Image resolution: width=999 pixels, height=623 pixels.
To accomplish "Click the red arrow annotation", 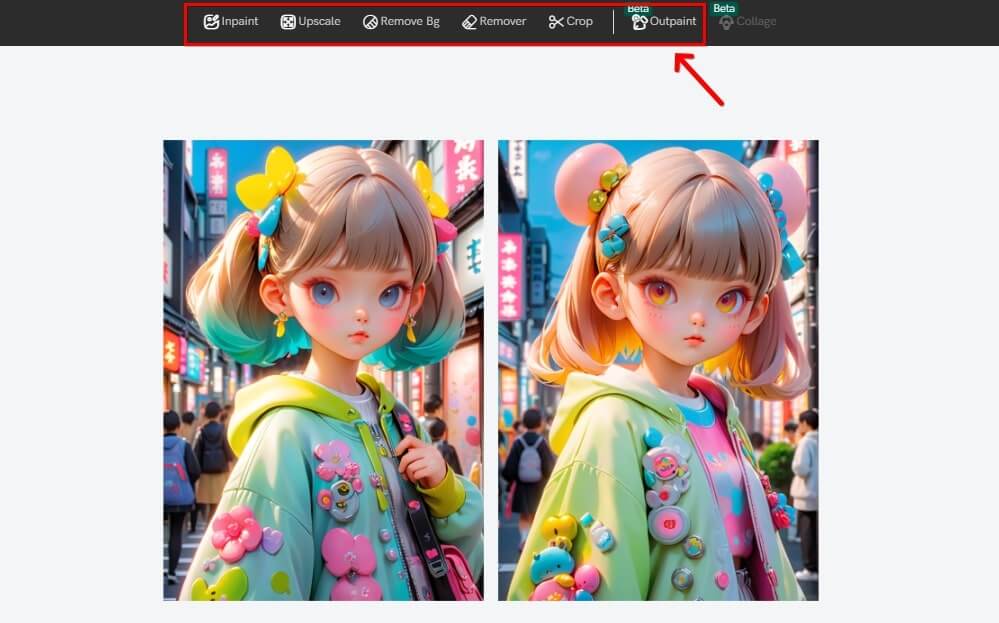I will click(x=698, y=79).
